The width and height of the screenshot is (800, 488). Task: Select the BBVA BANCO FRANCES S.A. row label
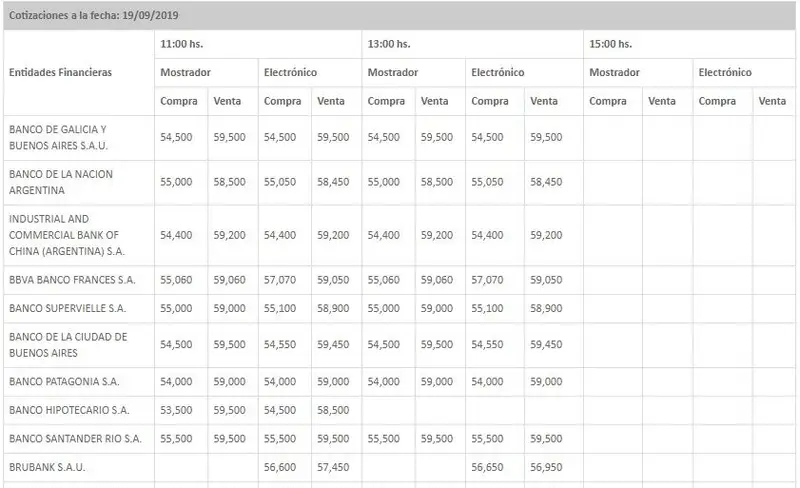click(x=71, y=281)
